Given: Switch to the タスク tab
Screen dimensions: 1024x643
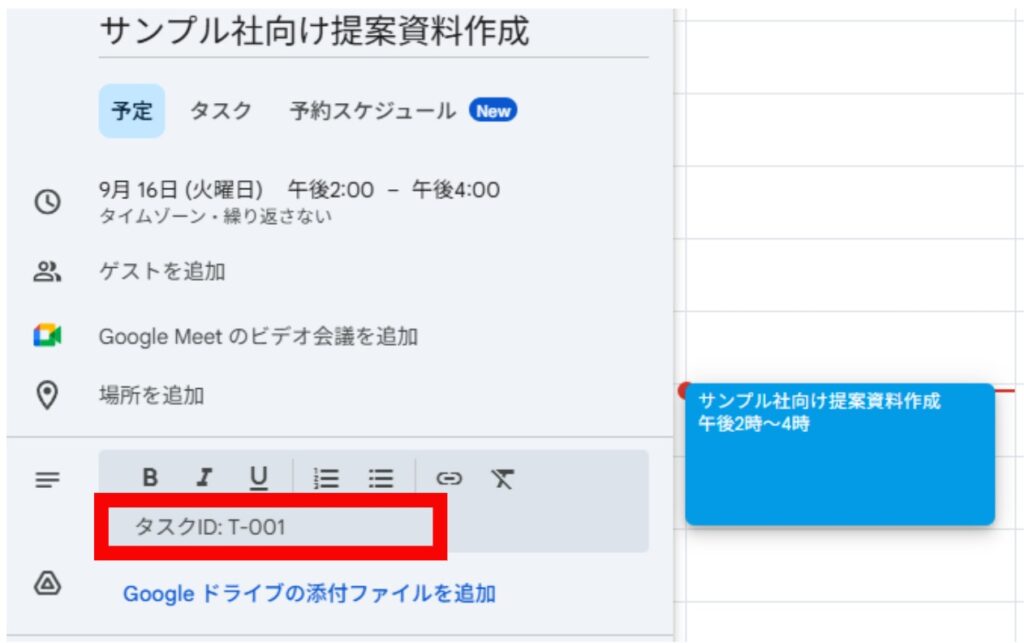Looking at the screenshot, I should click(221, 111).
